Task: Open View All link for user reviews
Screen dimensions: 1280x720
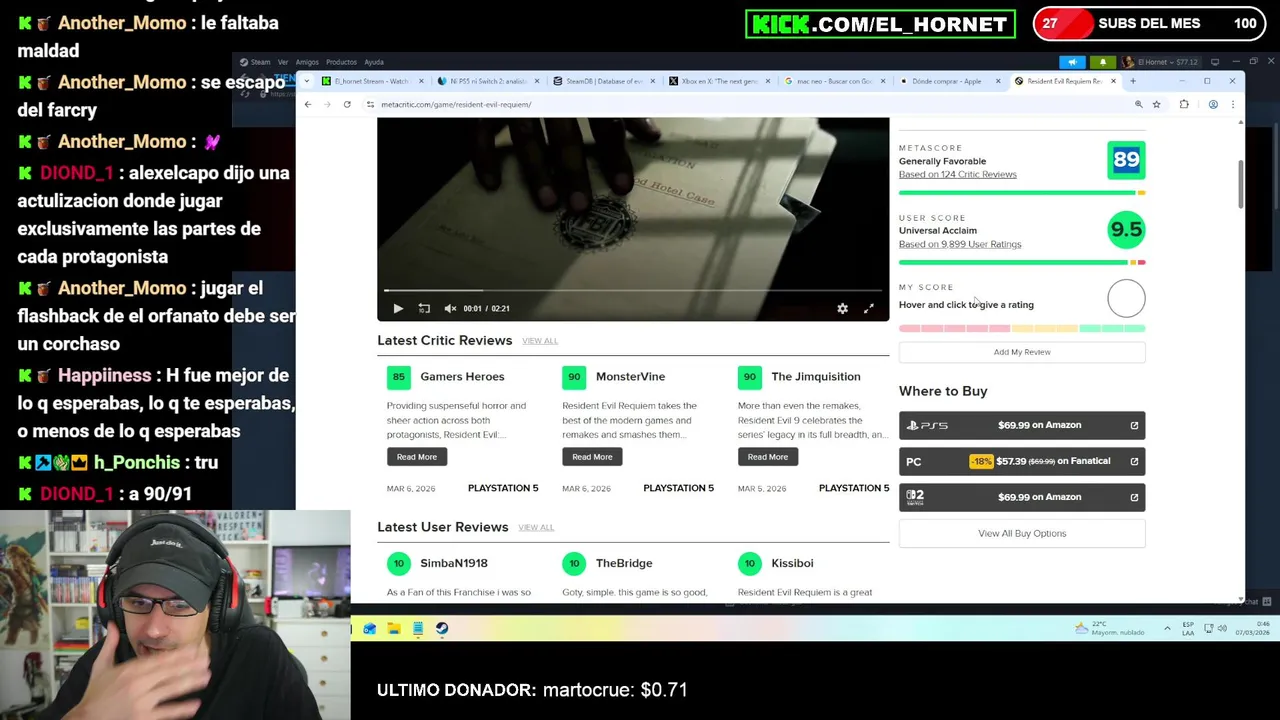Action: [x=536, y=527]
